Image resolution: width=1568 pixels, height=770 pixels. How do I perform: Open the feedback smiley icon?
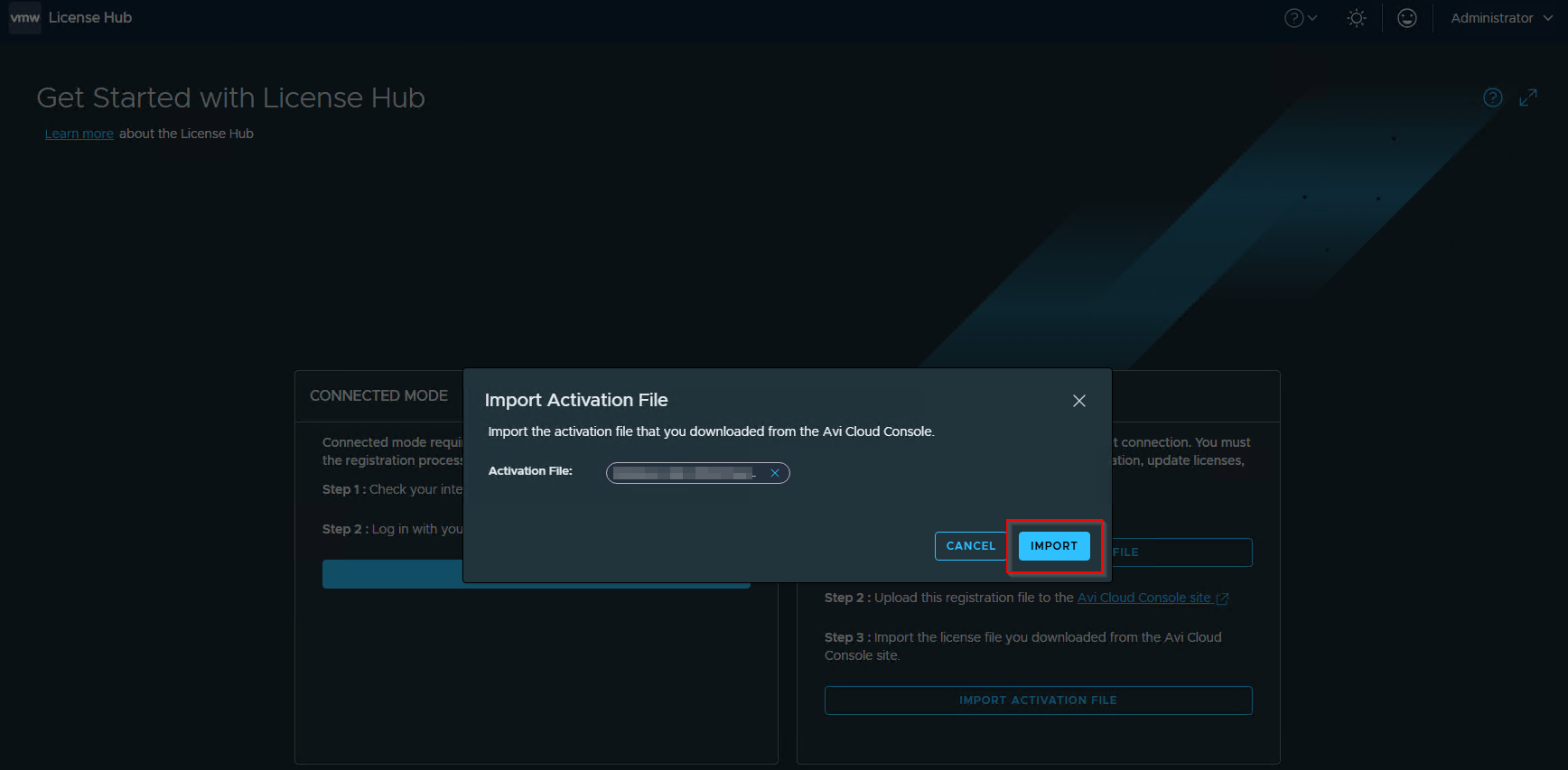[1407, 18]
